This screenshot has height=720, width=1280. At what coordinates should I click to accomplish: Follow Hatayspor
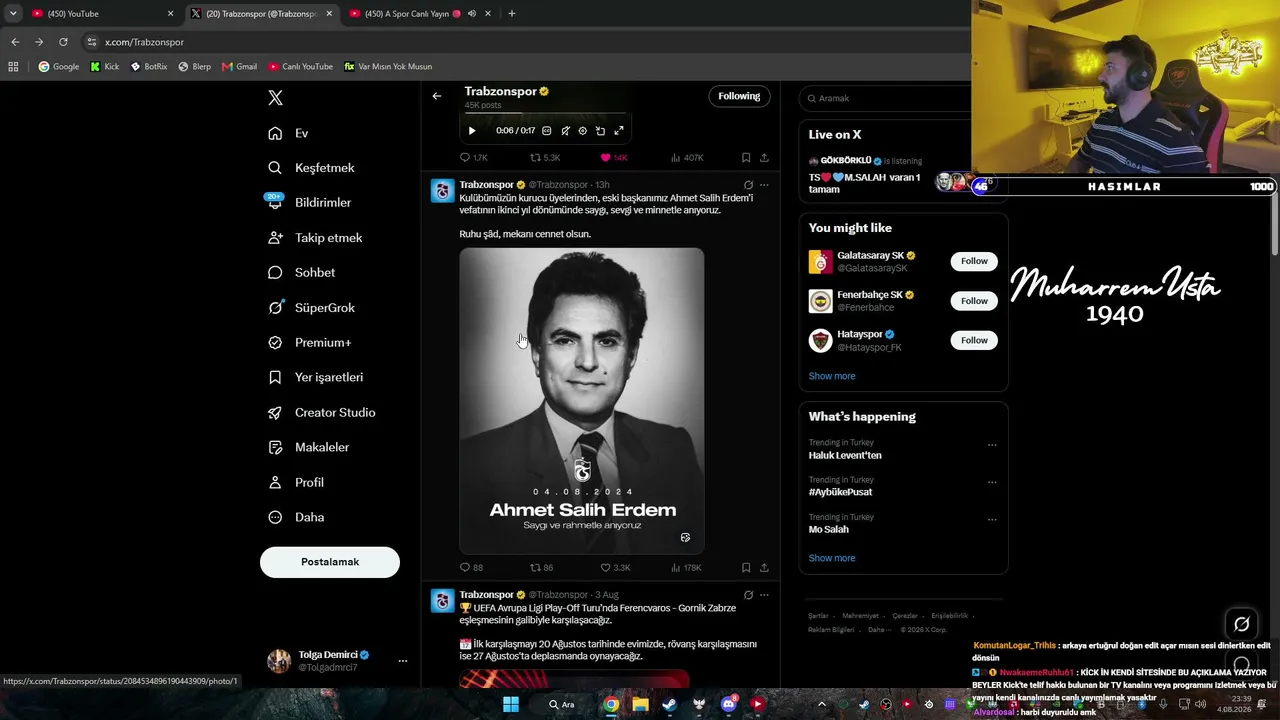974,340
